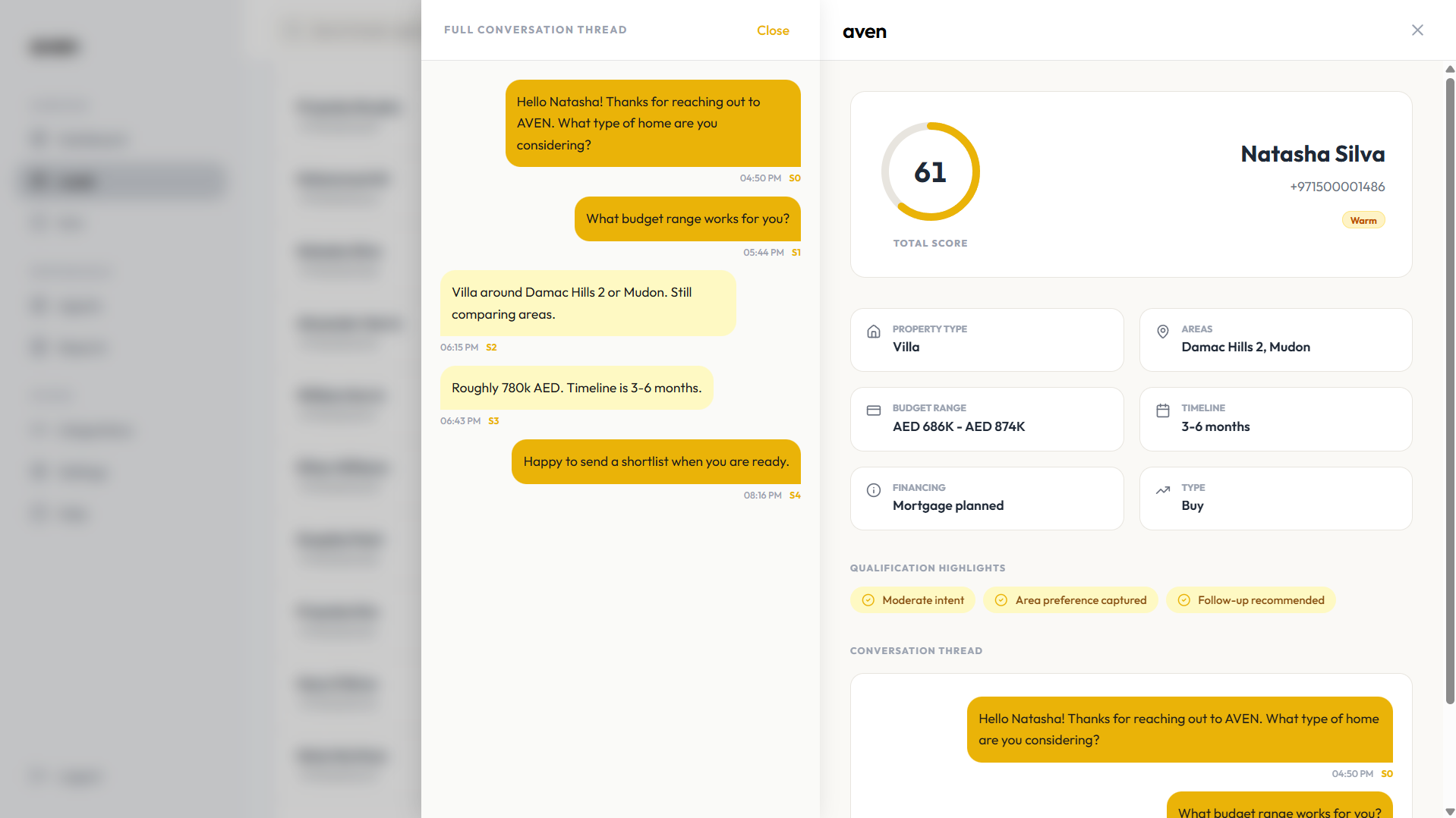The height and width of the screenshot is (818, 1456).
Task: Select the Follow-up recommended chip
Action: (x=1250, y=600)
